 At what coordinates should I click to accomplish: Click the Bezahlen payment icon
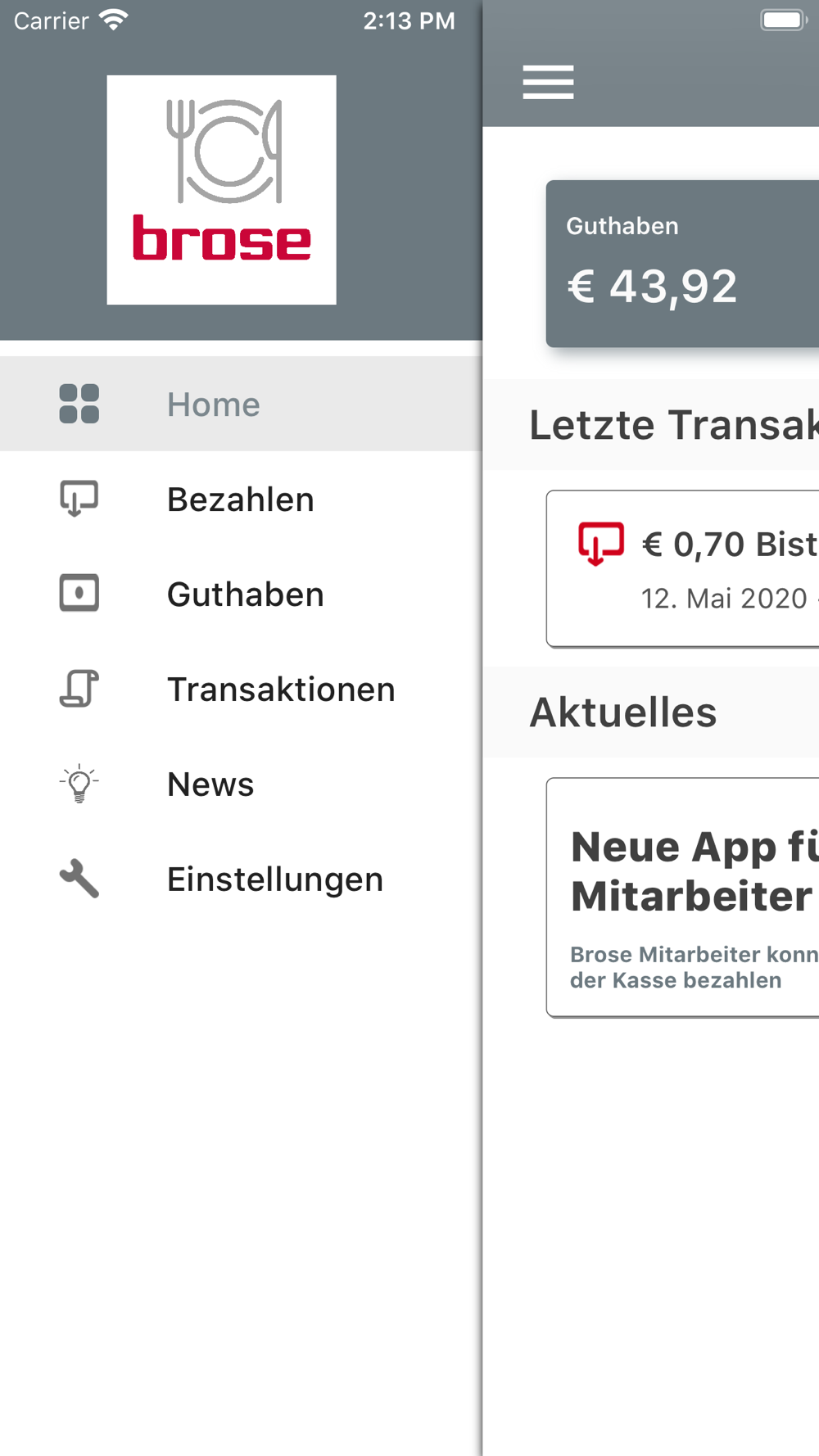pyautogui.click(x=79, y=499)
